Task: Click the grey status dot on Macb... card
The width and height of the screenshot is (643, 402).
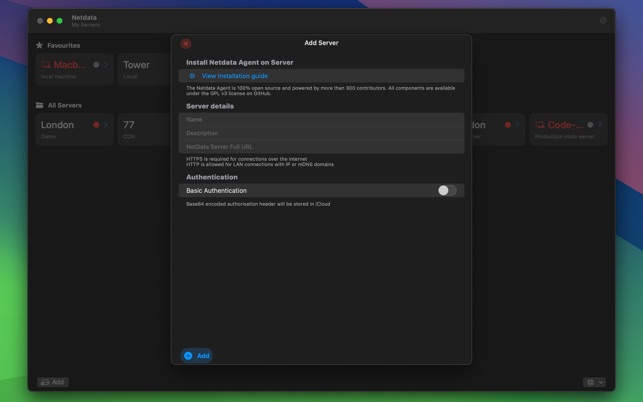Action: tap(96, 65)
